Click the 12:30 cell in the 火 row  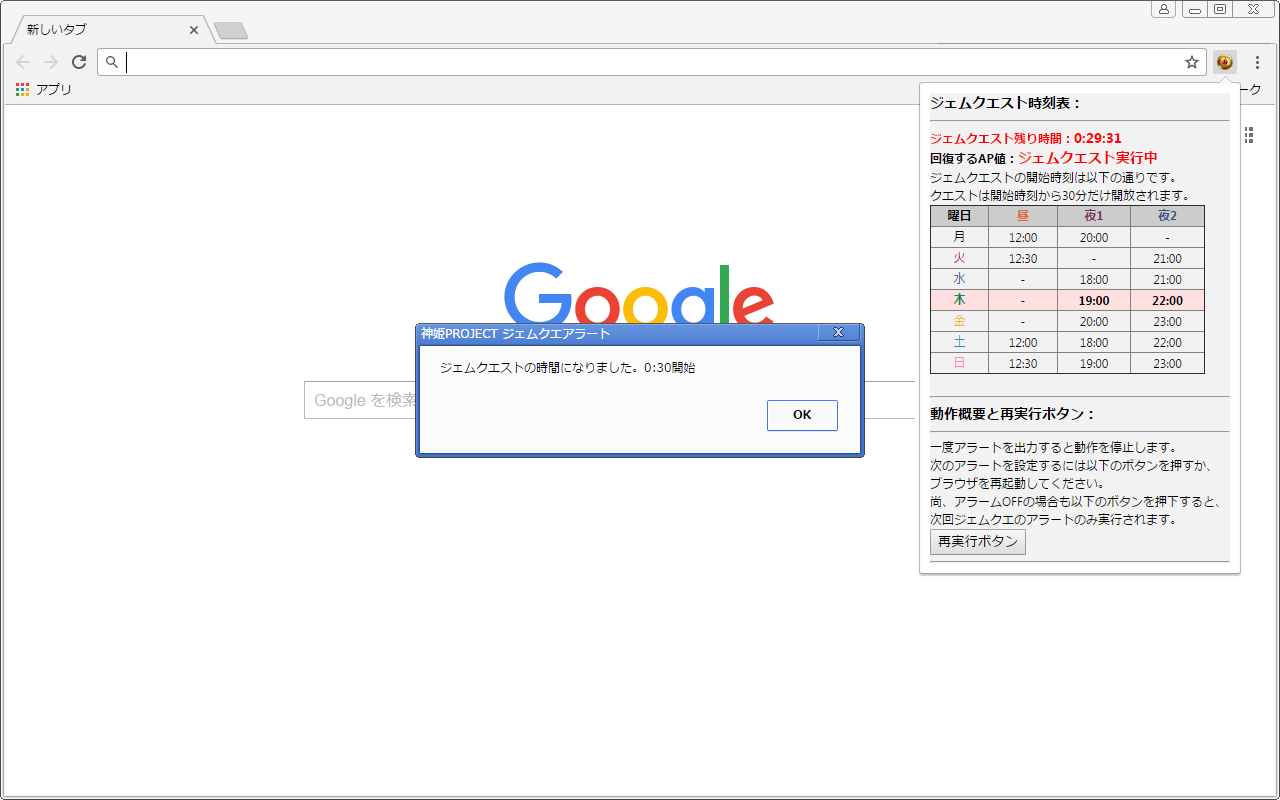pyautogui.click(x=1022, y=258)
